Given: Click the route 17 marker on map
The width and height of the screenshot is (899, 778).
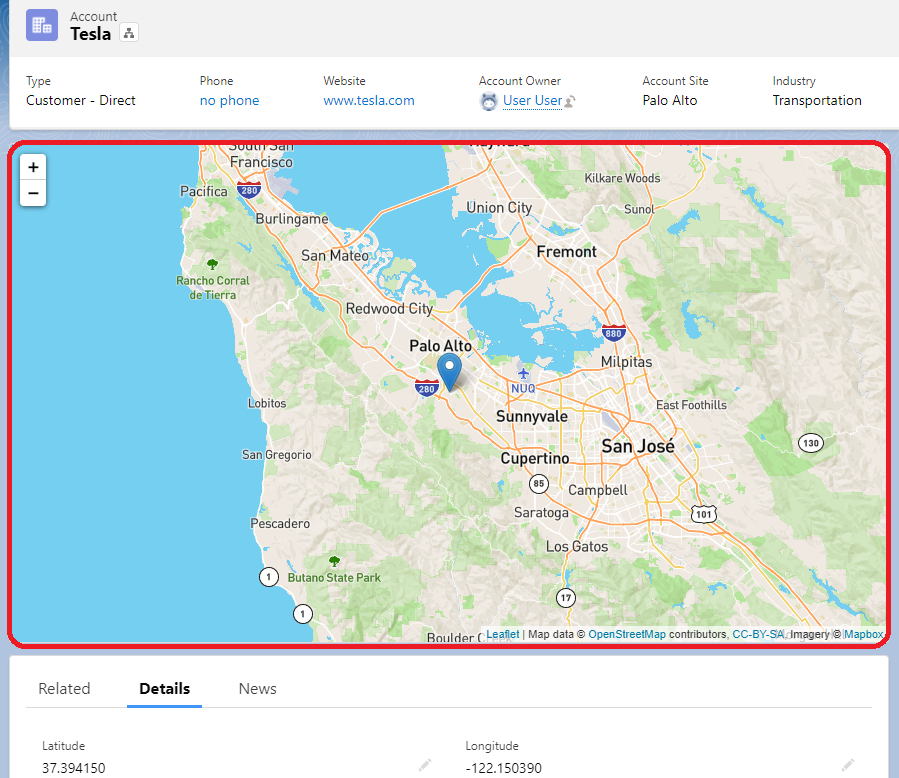Looking at the screenshot, I should click(x=566, y=598).
